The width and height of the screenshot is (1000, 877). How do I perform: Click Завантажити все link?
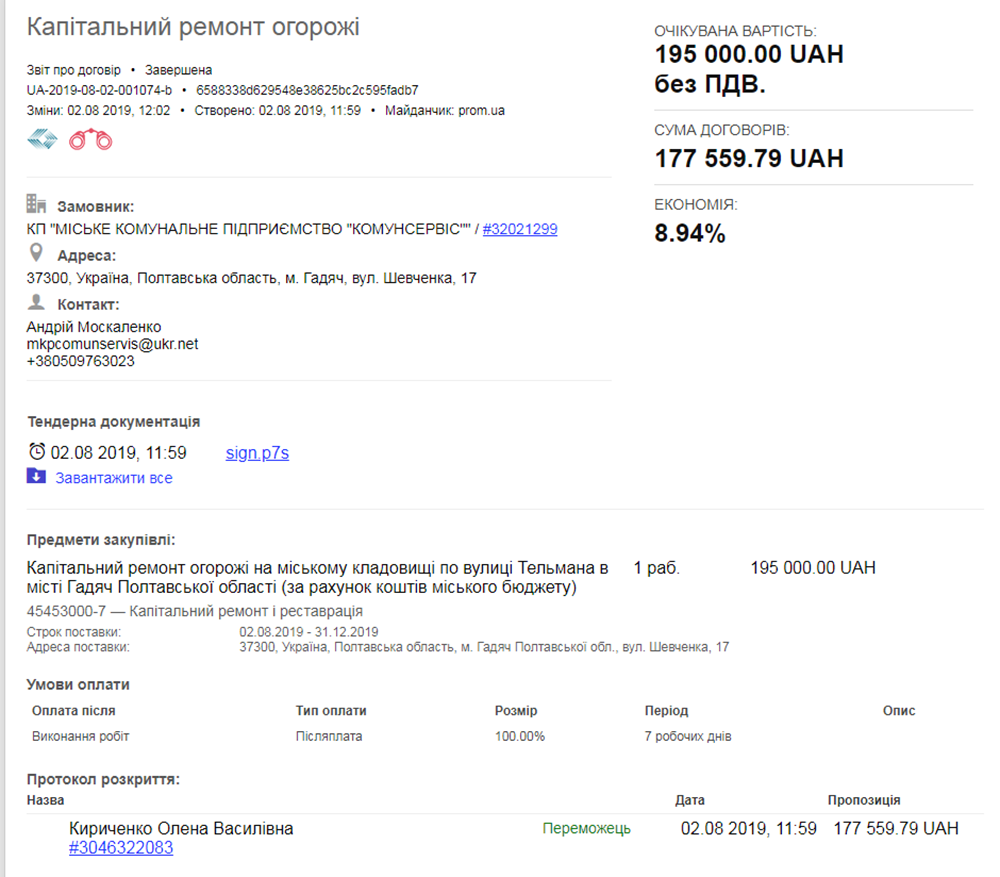pos(113,478)
